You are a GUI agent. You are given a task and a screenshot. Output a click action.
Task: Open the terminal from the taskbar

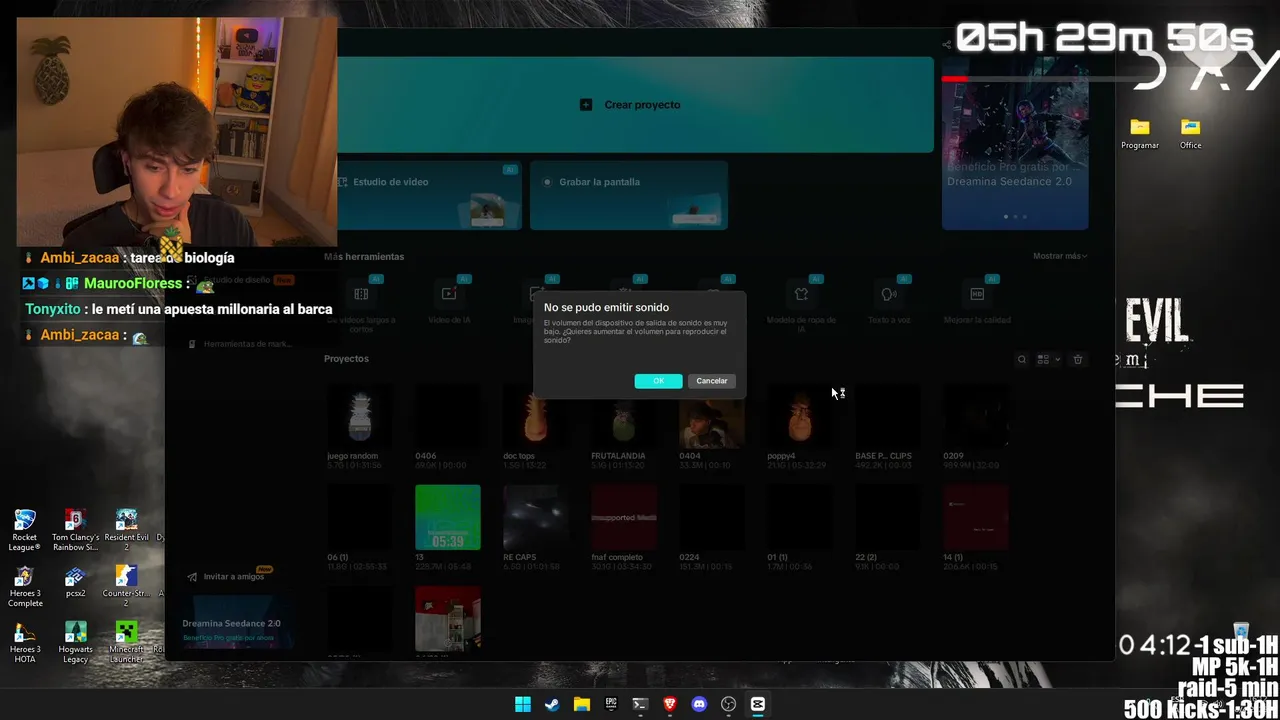(640, 704)
